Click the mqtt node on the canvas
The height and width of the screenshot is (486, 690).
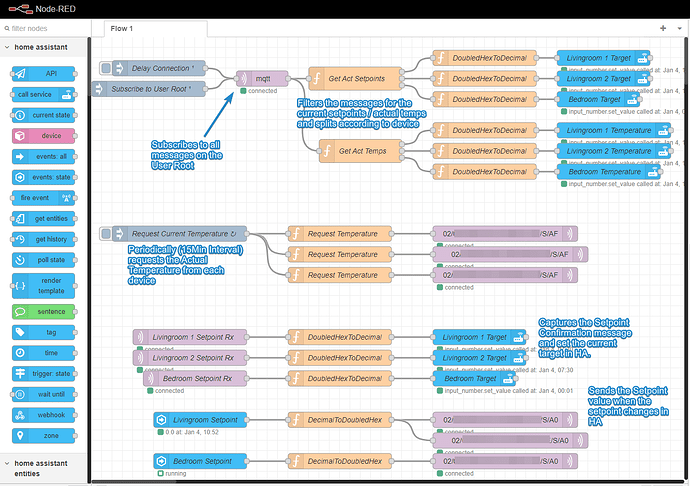[261, 77]
